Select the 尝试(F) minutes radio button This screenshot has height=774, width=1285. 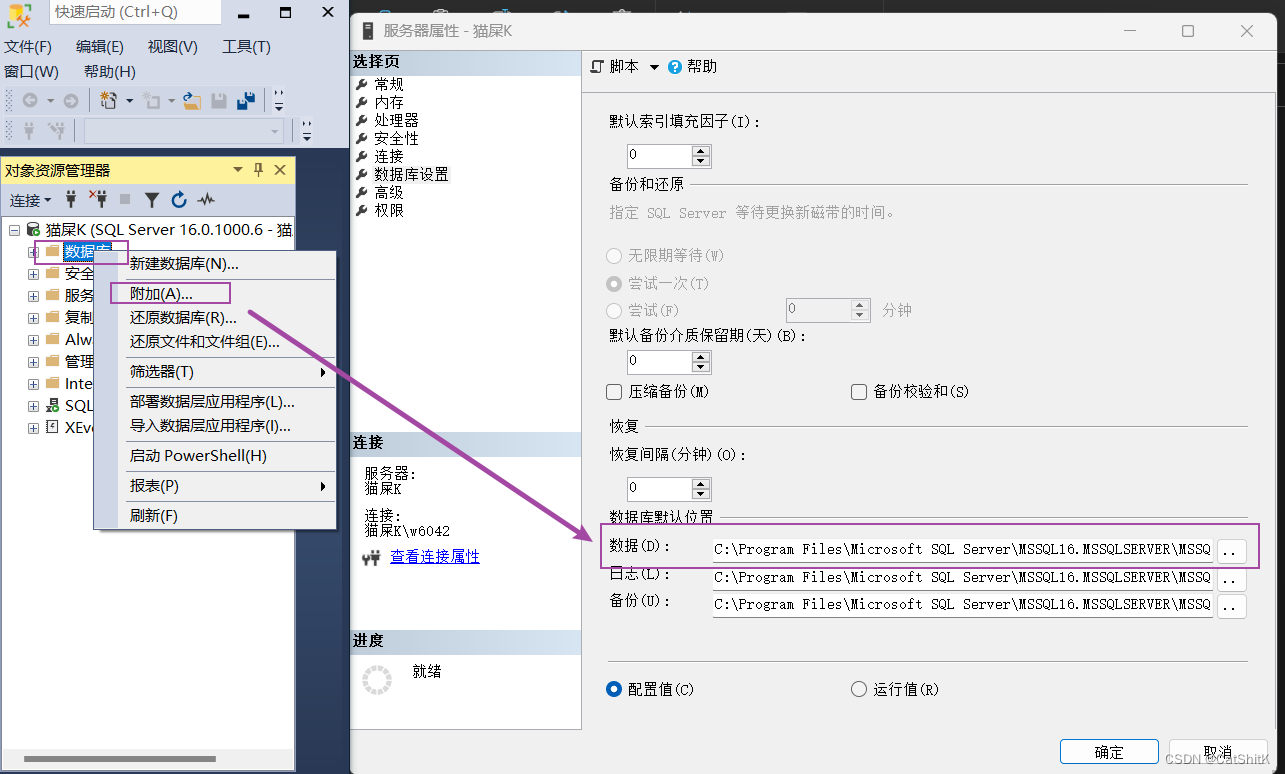[x=614, y=311]
